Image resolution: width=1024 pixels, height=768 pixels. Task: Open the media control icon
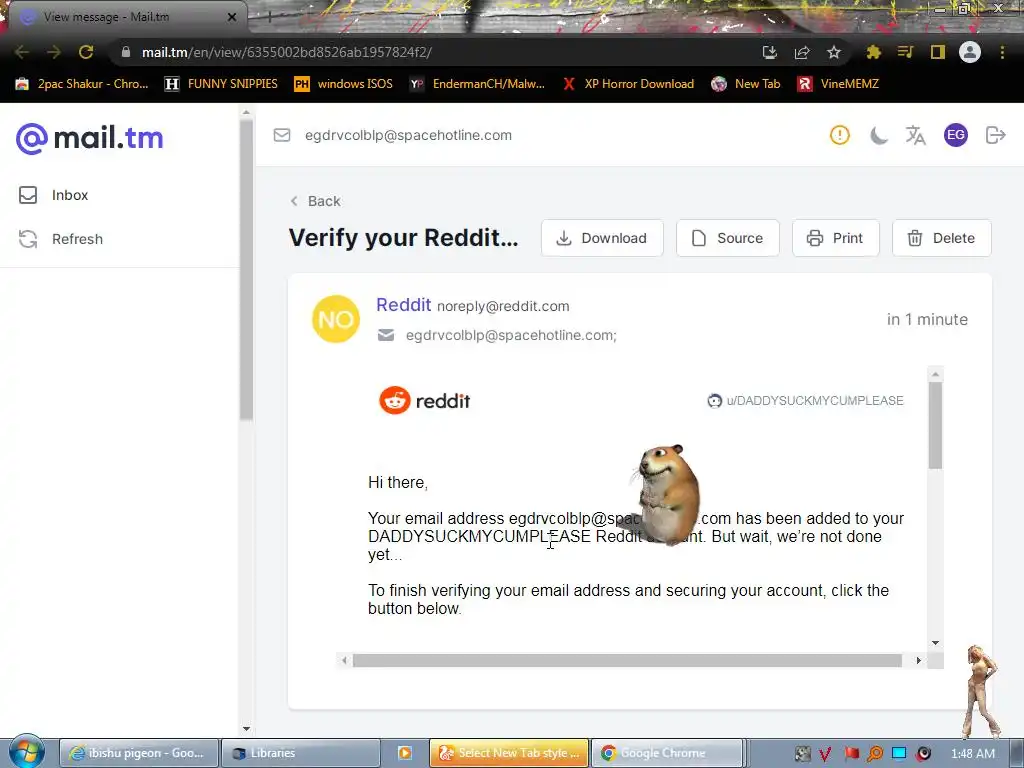point(905,52)
